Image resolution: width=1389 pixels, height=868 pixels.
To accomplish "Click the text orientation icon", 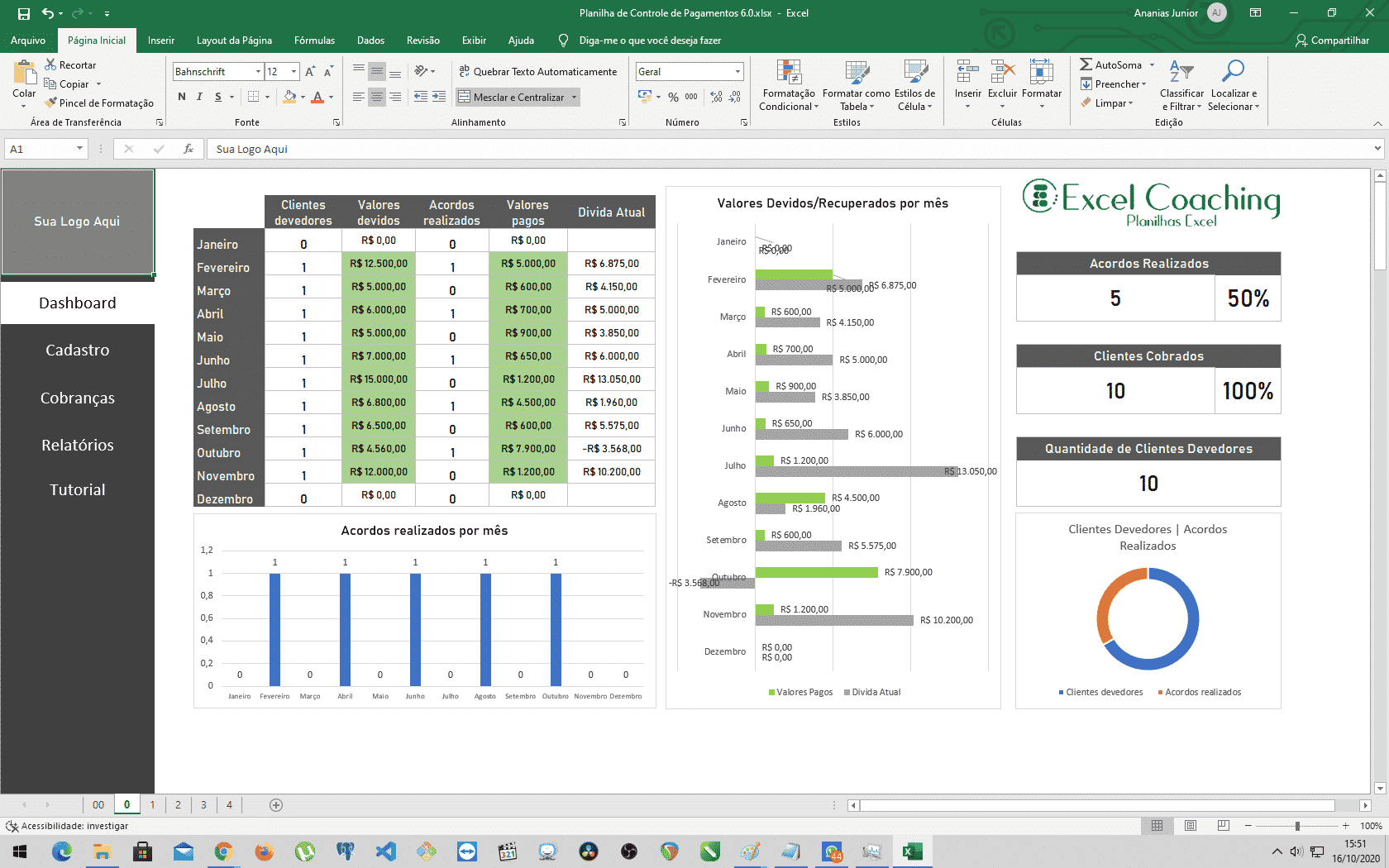I will point(421,71).
